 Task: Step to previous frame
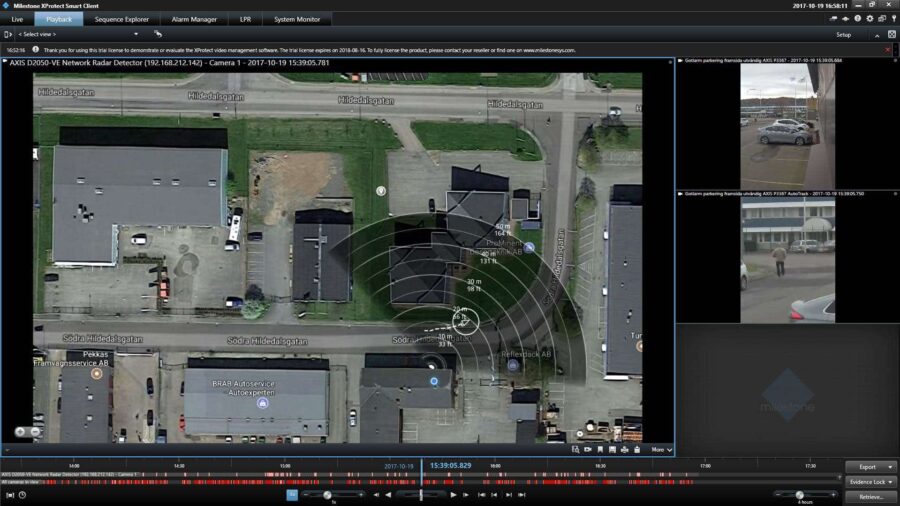(x=376, y=495)
